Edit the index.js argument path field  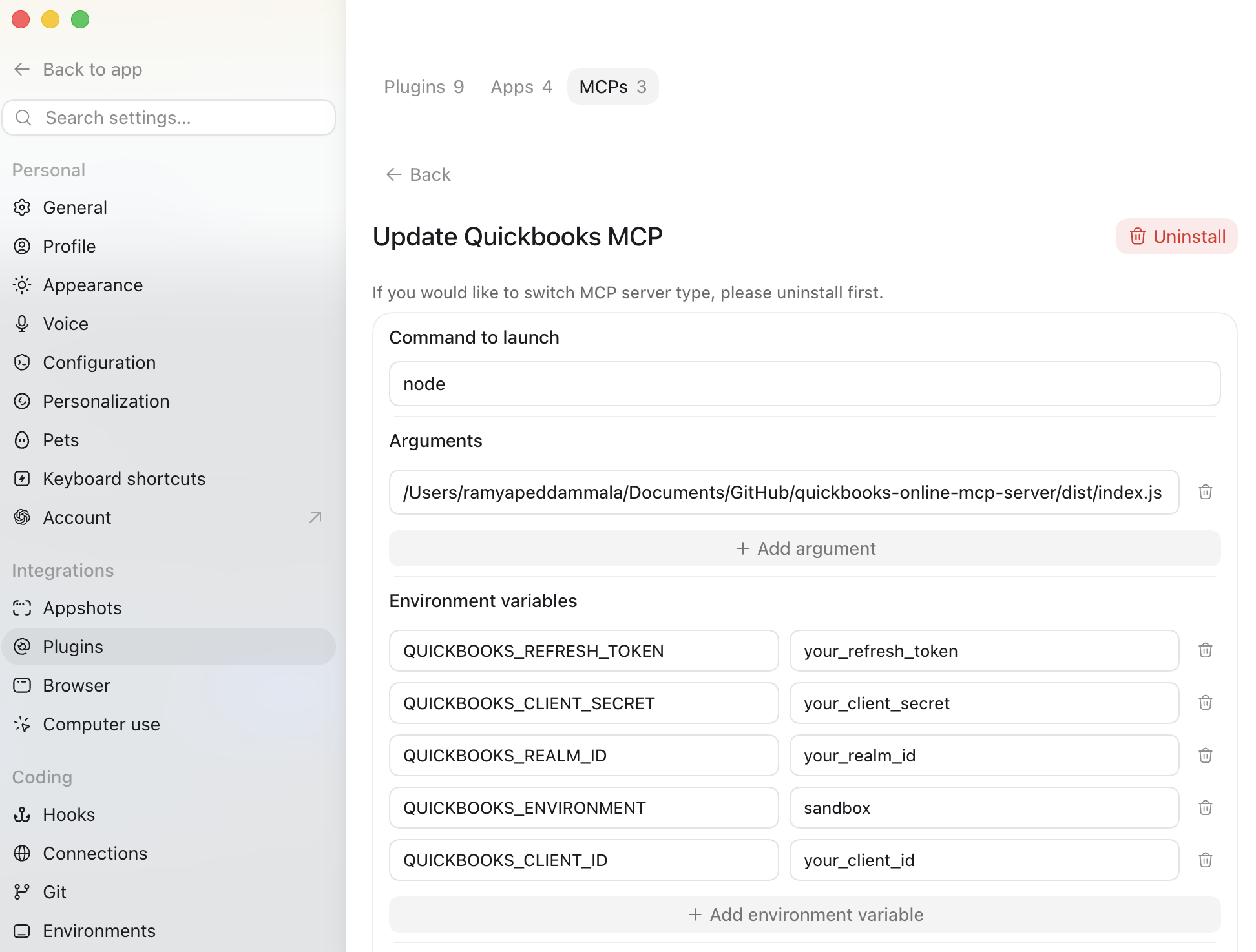[784, 492]
